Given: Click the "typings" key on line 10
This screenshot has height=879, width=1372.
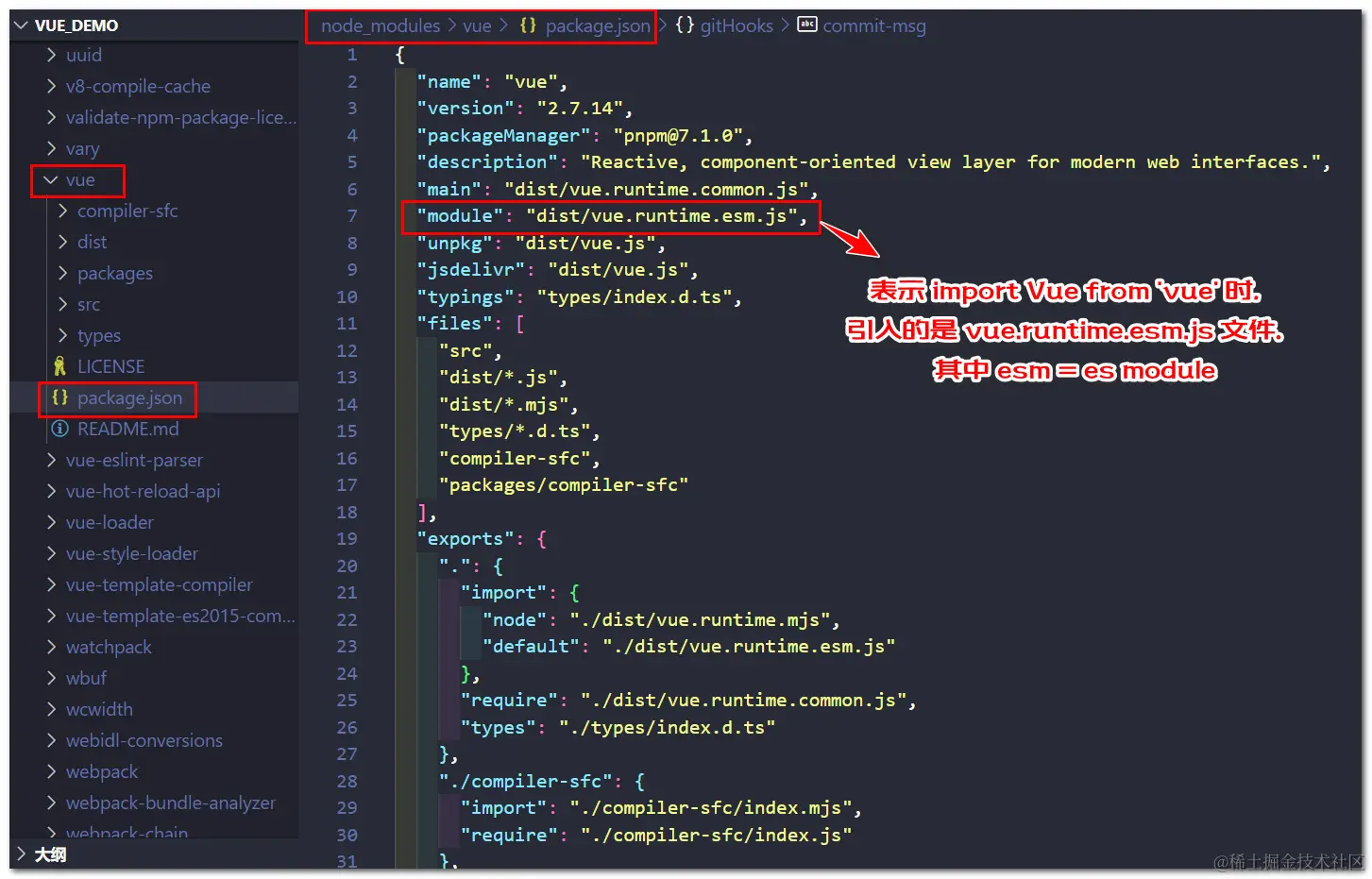Looking at the screenshot, I should (x=465, y=296).
